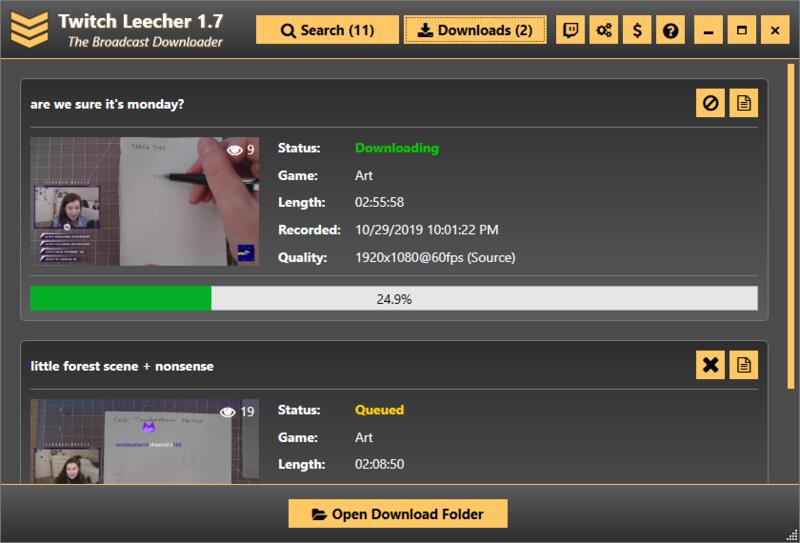The image size is (800, 543).
Task: Click the length value 02:55:58
Action: (x=380, y=203)
